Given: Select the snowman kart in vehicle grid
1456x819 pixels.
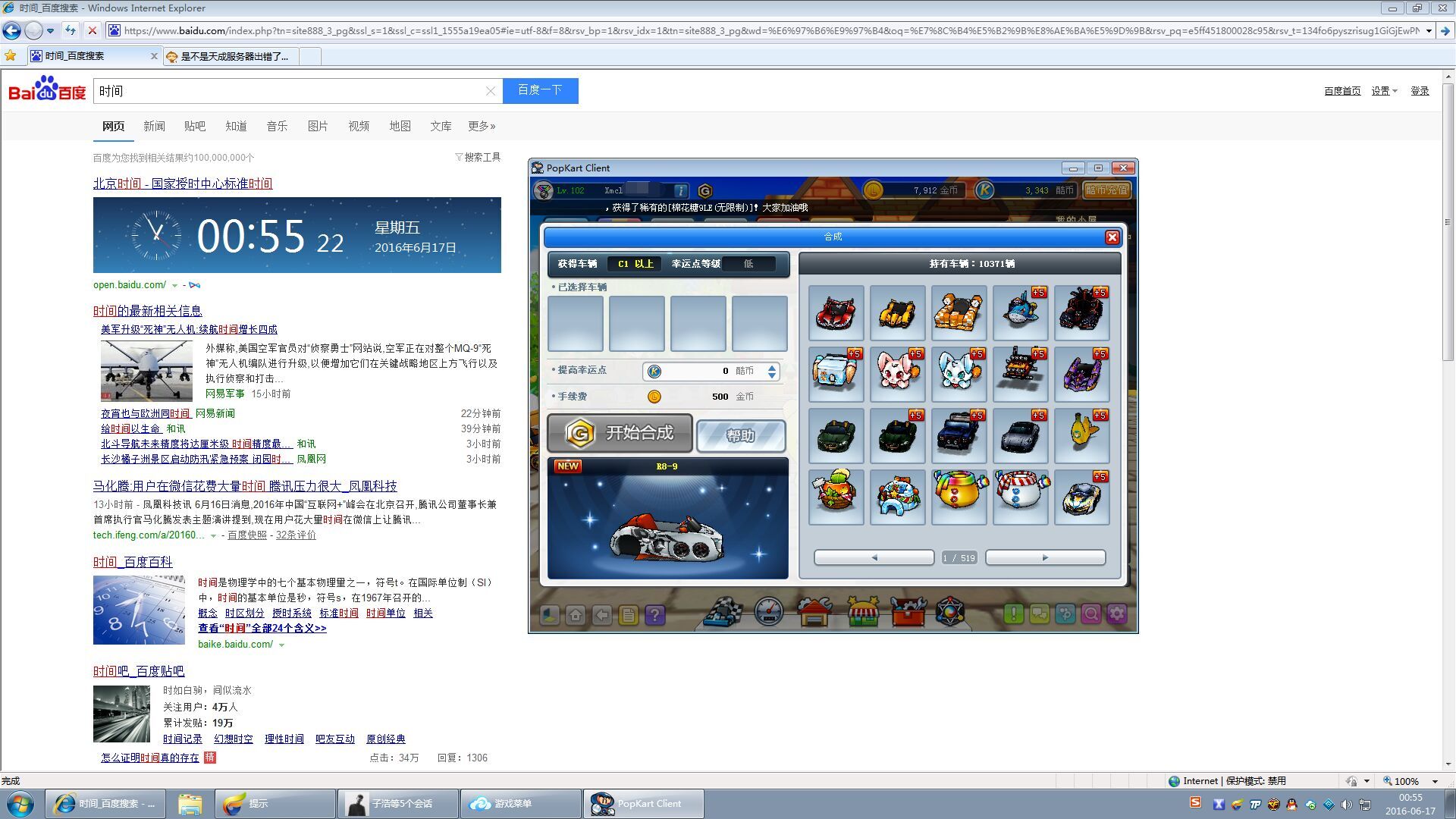Looking at the screenshot, I should tap(1020, 497).
